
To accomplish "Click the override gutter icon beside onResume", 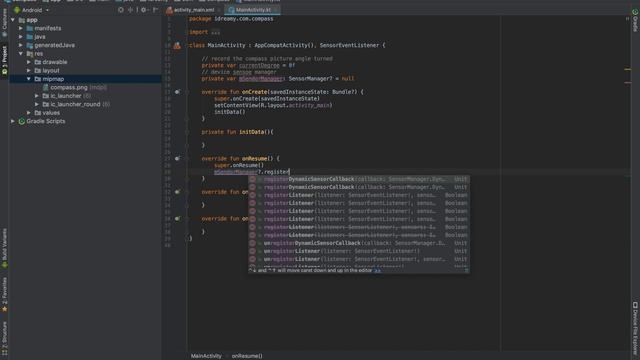I will coord(177,158).
